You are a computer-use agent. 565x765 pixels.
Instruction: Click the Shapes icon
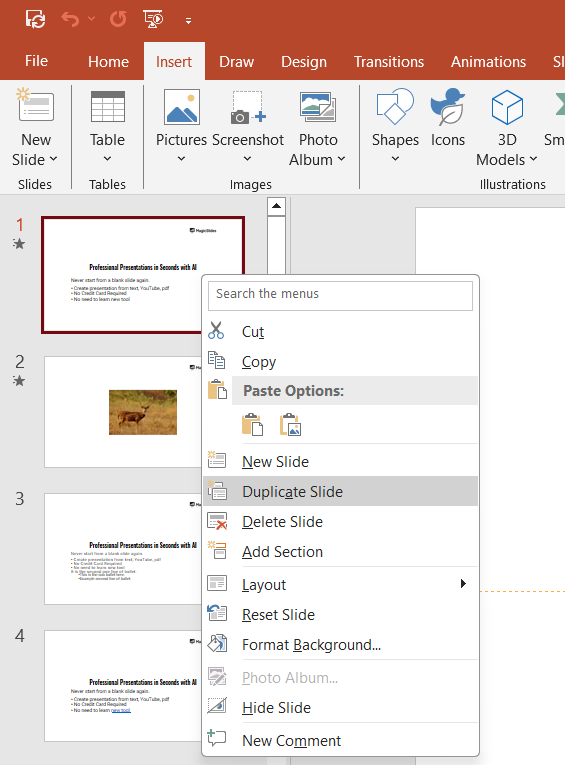pyautogui.click(x=395, y=106)
